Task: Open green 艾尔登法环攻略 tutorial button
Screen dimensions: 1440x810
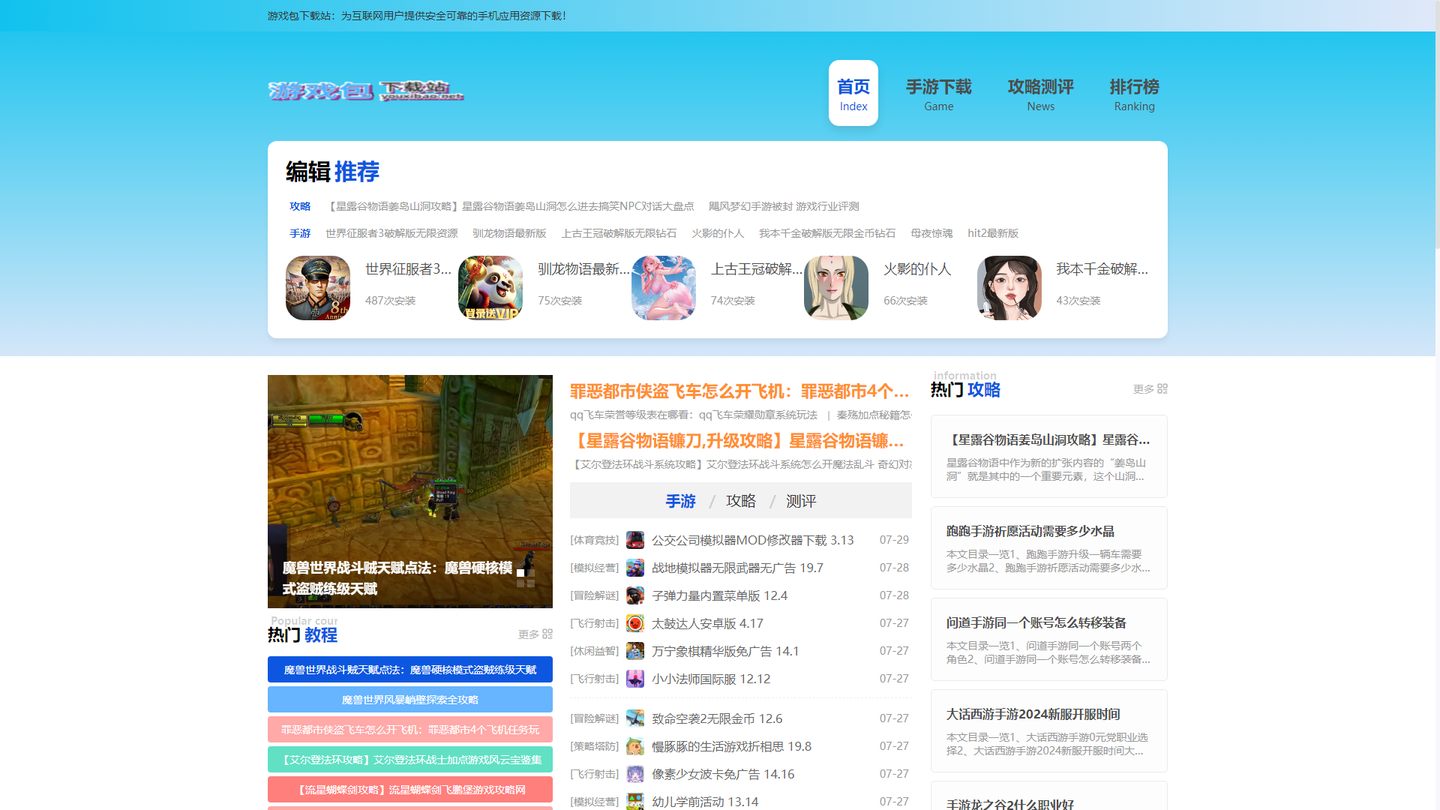Action: tap(410, 760)
